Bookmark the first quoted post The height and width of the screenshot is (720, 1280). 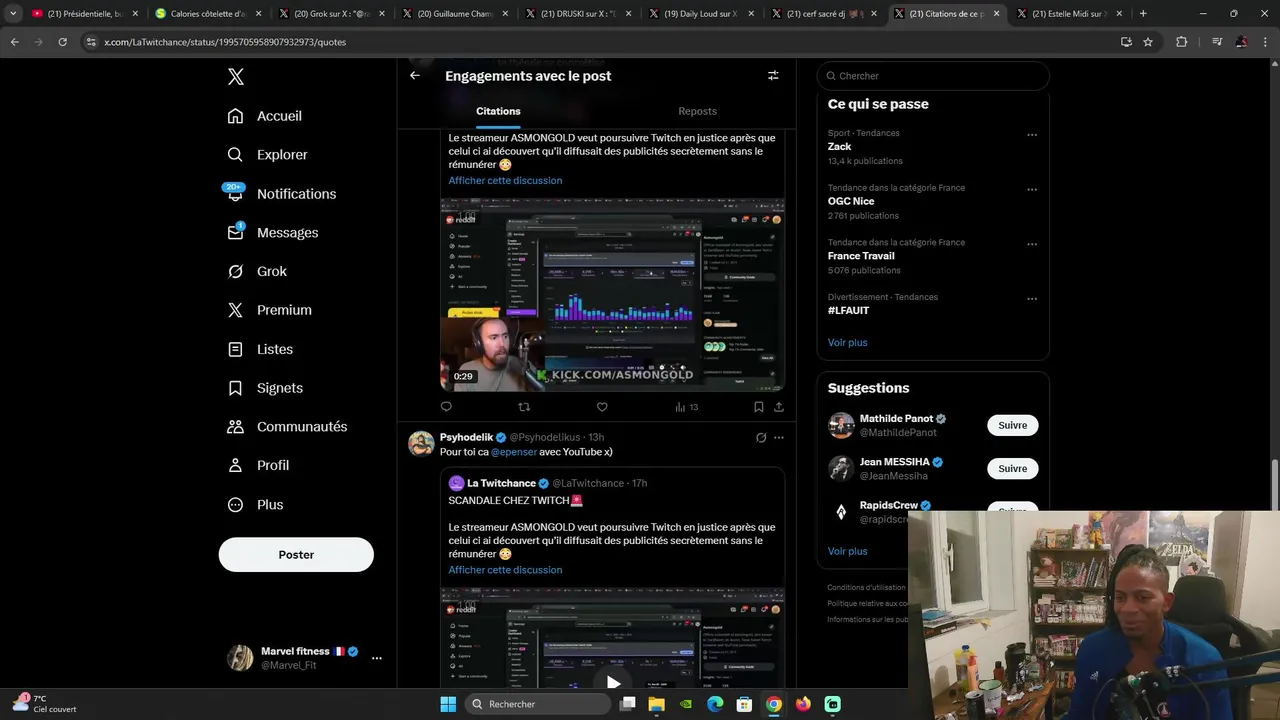coord(758,407)
